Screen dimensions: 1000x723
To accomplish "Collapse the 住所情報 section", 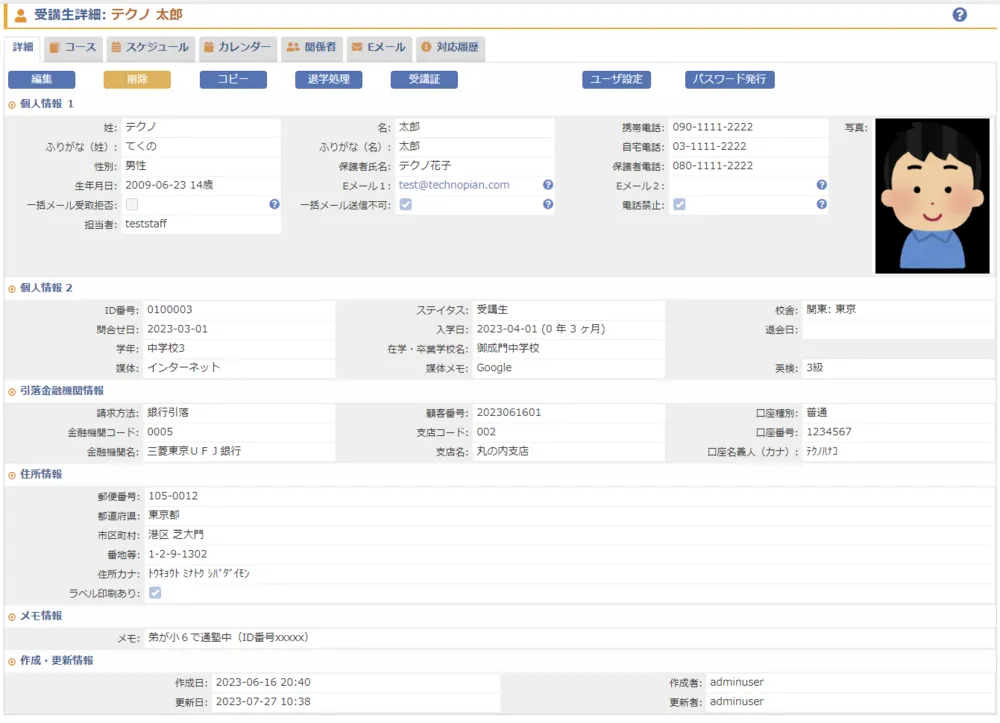I will [11, 475].
